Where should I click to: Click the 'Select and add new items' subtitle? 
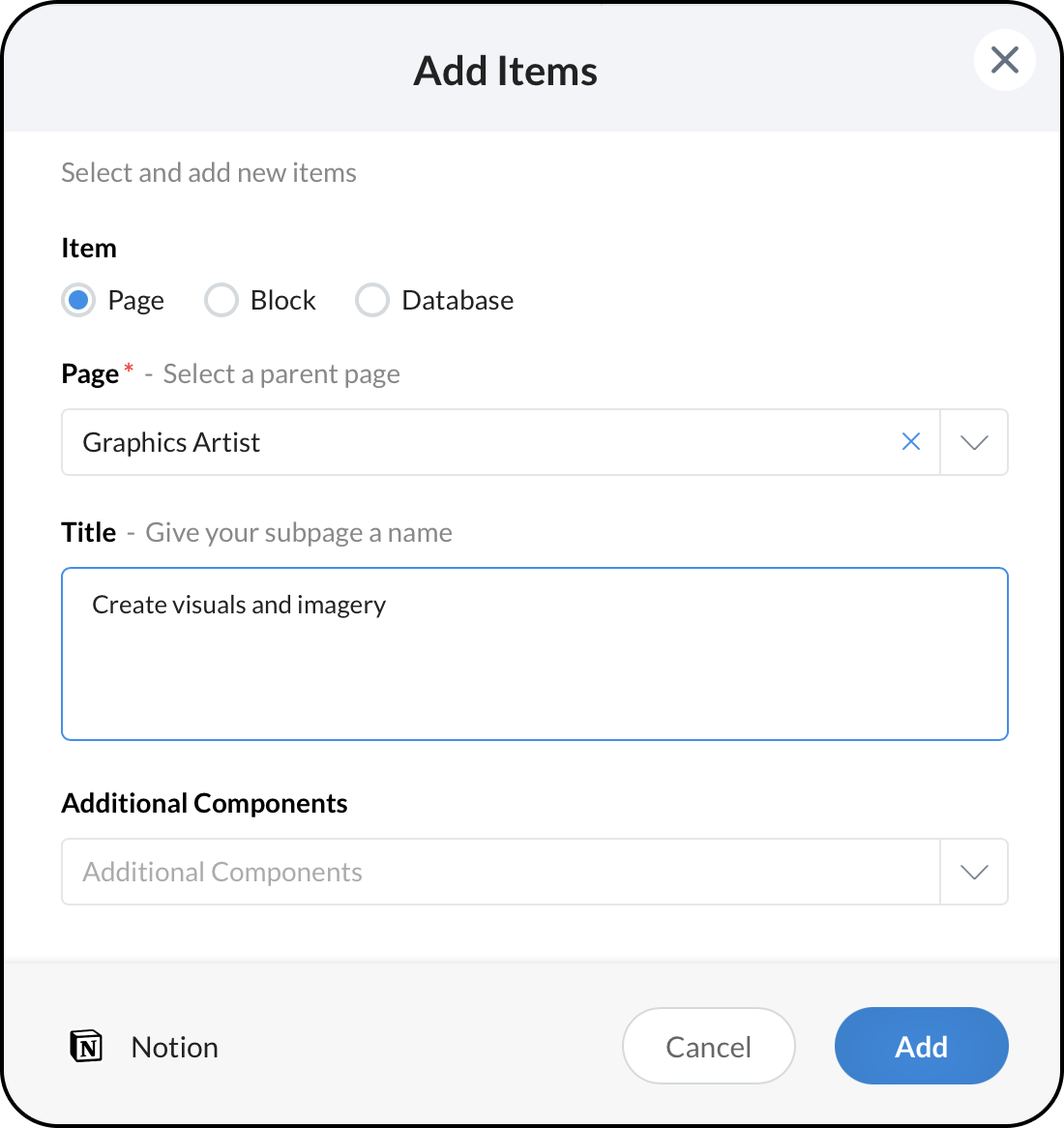click(209, 172)
